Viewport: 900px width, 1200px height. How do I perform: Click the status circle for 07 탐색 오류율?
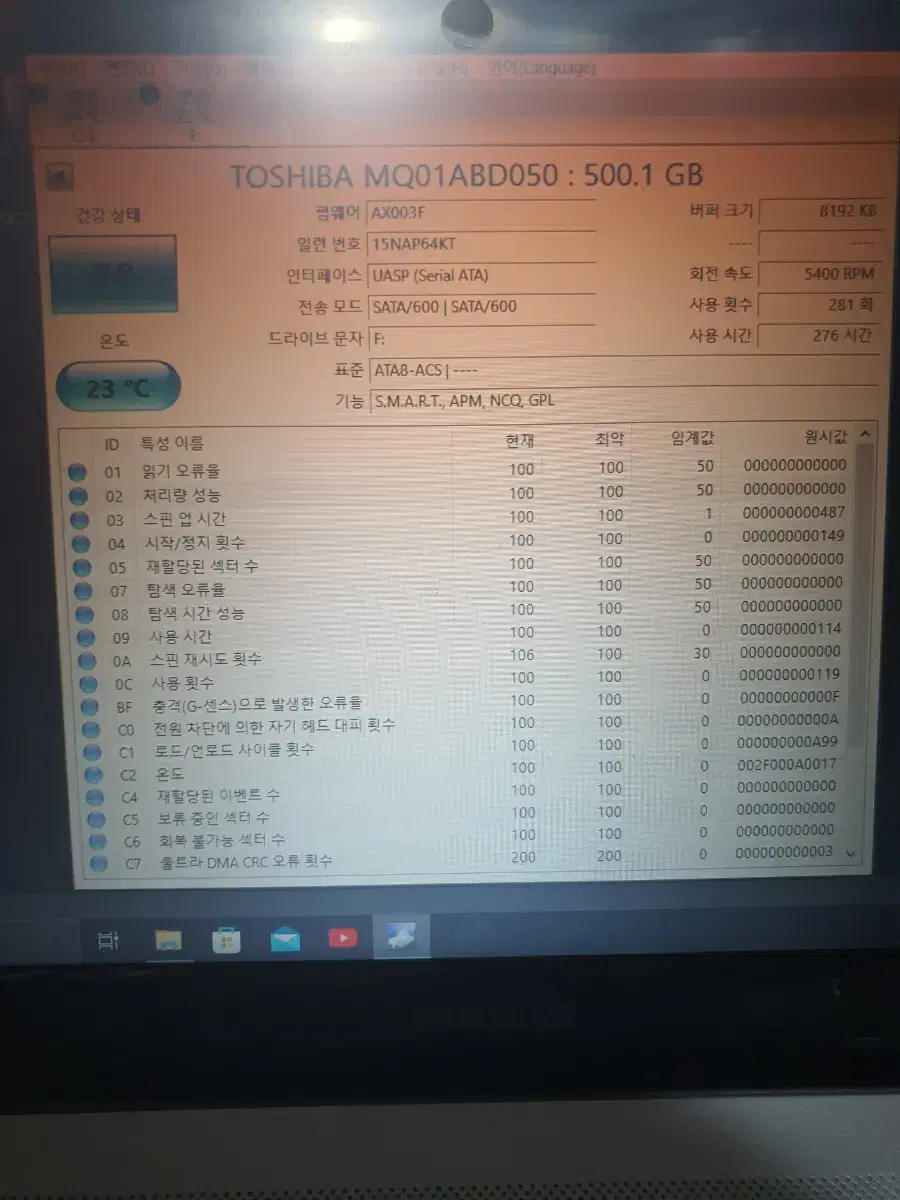[83, 591]
